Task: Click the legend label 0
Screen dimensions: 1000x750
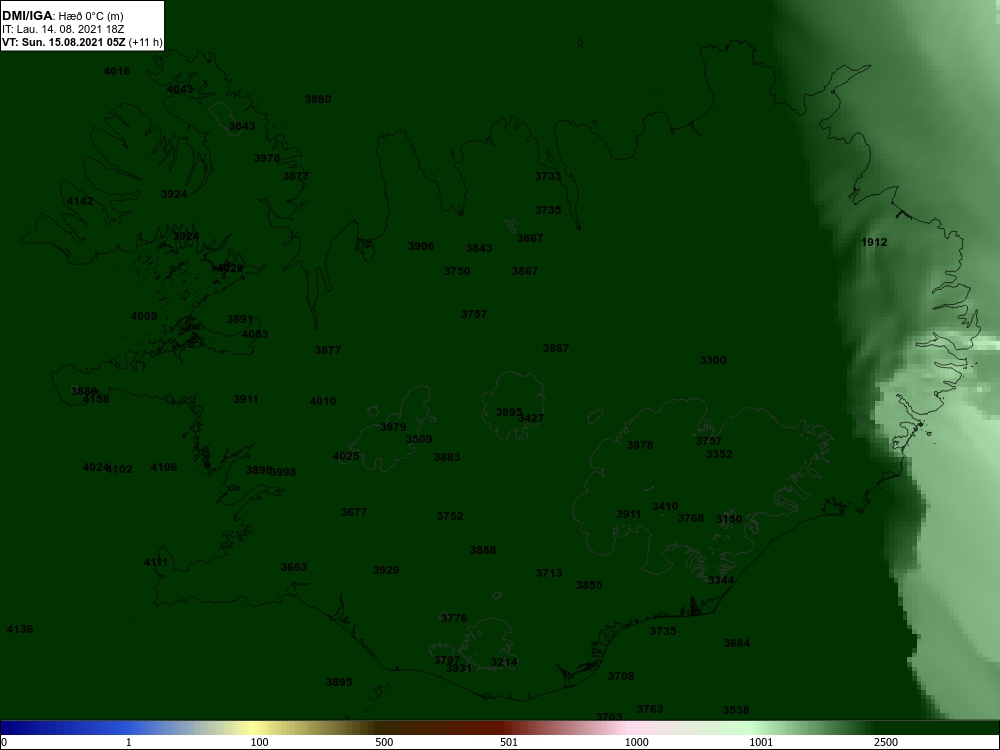Action: pyautogui.click(x=4, y=742)
